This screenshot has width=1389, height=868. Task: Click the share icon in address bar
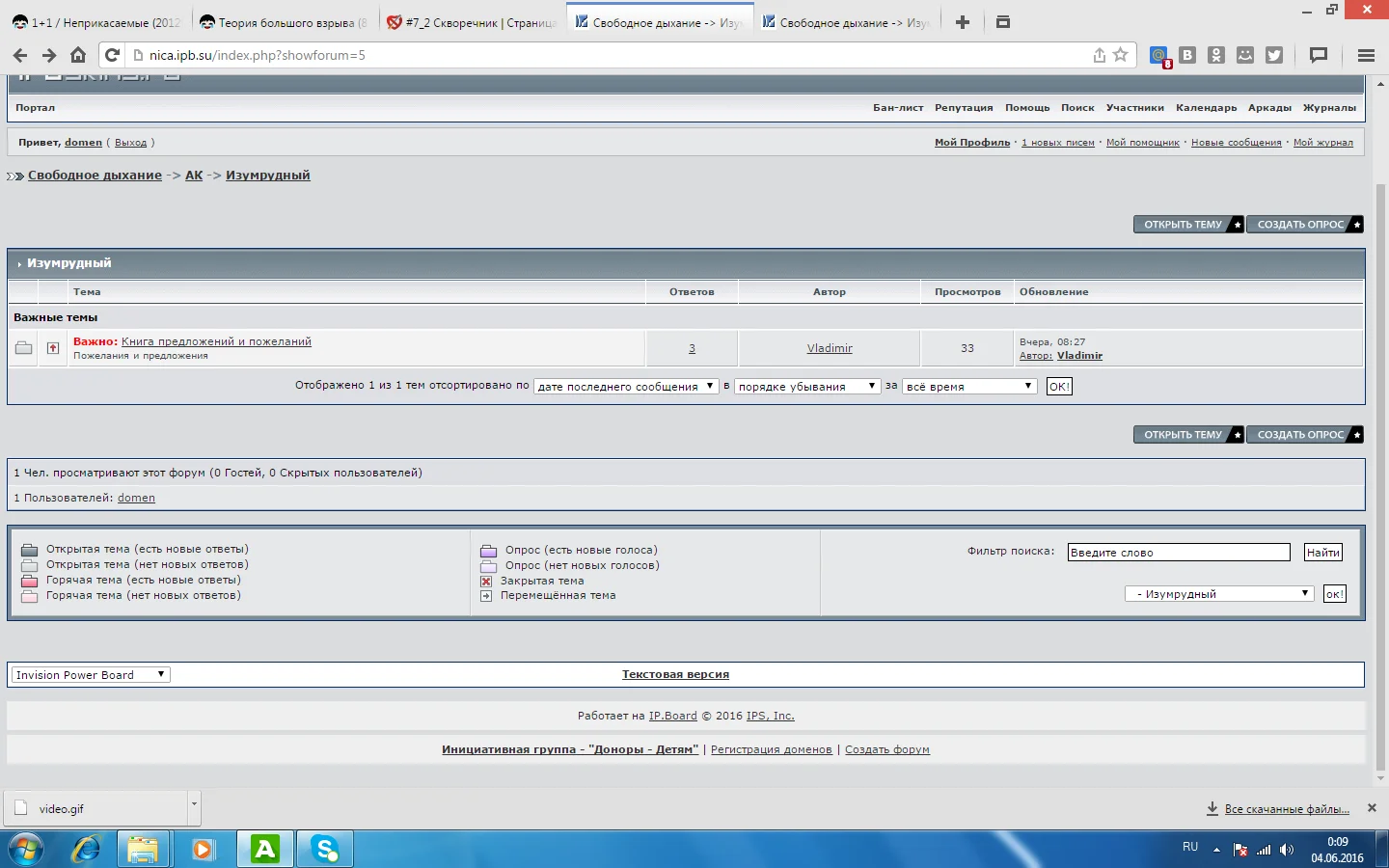[1099, 55]
